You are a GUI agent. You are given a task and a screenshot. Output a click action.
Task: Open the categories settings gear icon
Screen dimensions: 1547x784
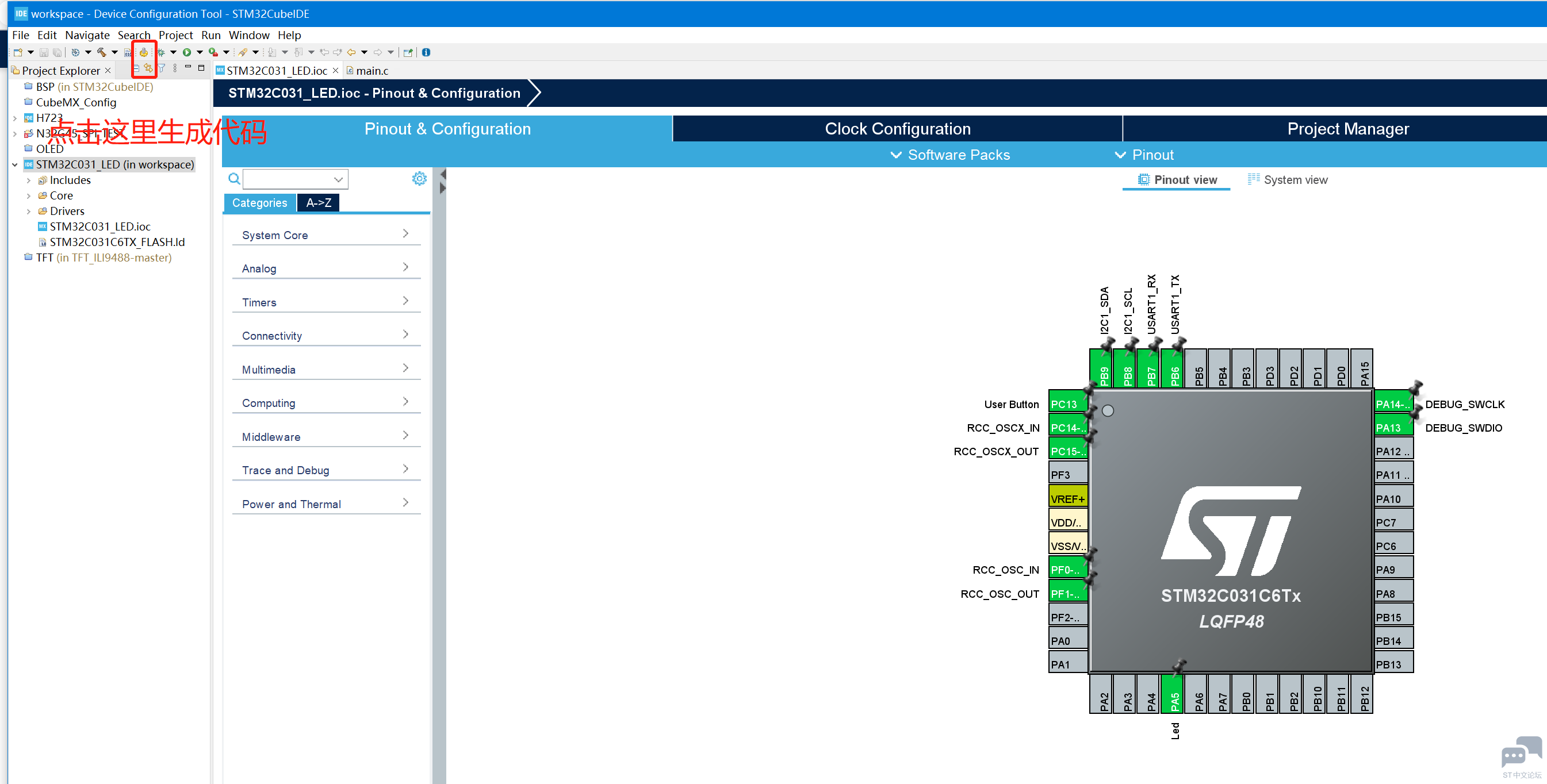pos(419,178)
